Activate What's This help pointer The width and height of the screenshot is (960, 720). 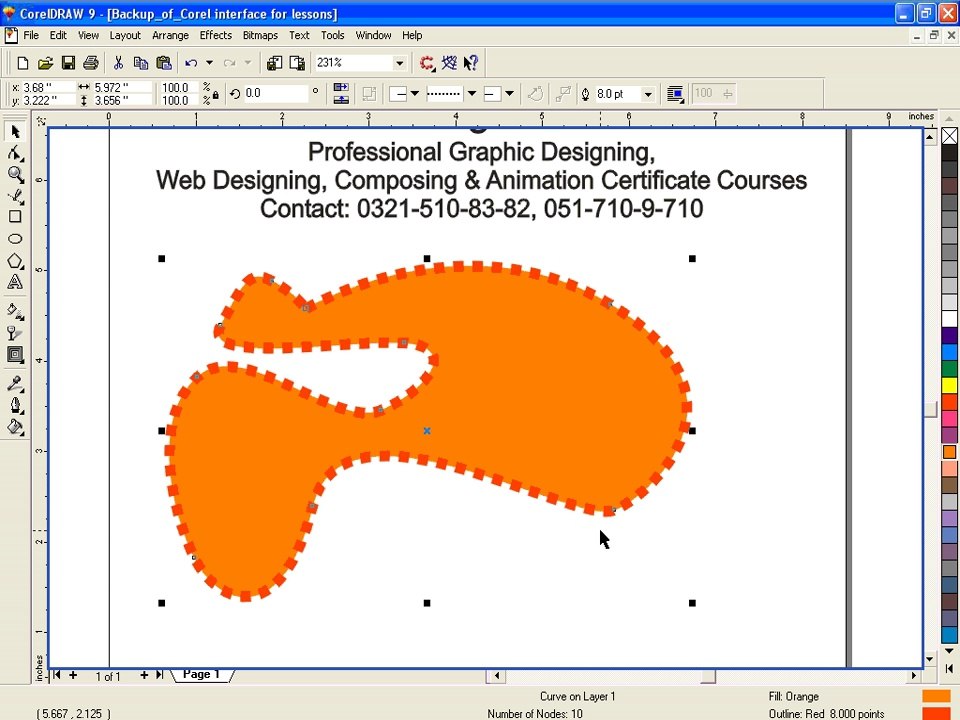point(470,63)
